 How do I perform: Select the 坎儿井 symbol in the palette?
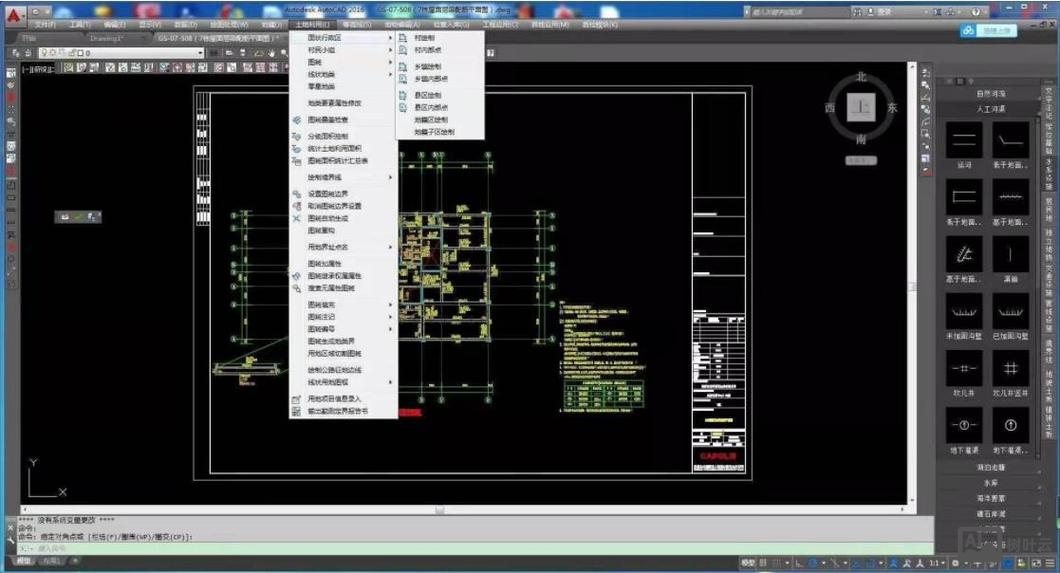[x=964, y=369]
